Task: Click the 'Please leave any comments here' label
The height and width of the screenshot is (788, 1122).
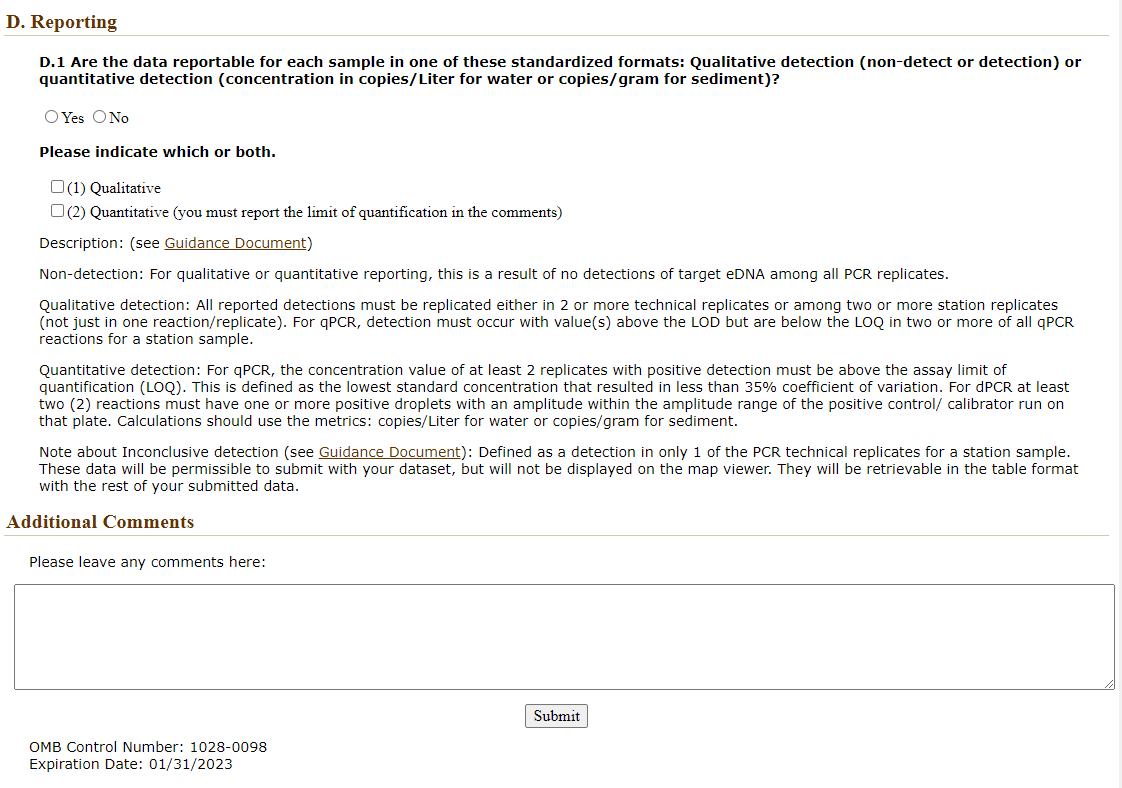Action: click(x=147, y=562)
